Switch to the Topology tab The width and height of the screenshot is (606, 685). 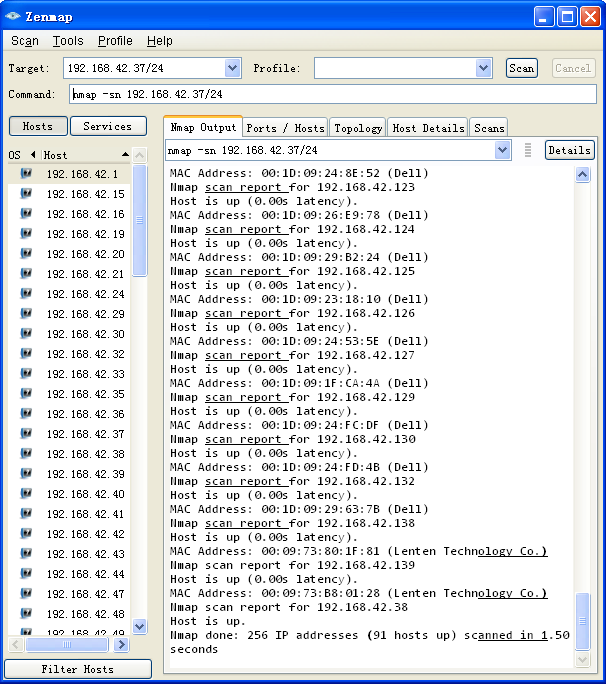358,128
